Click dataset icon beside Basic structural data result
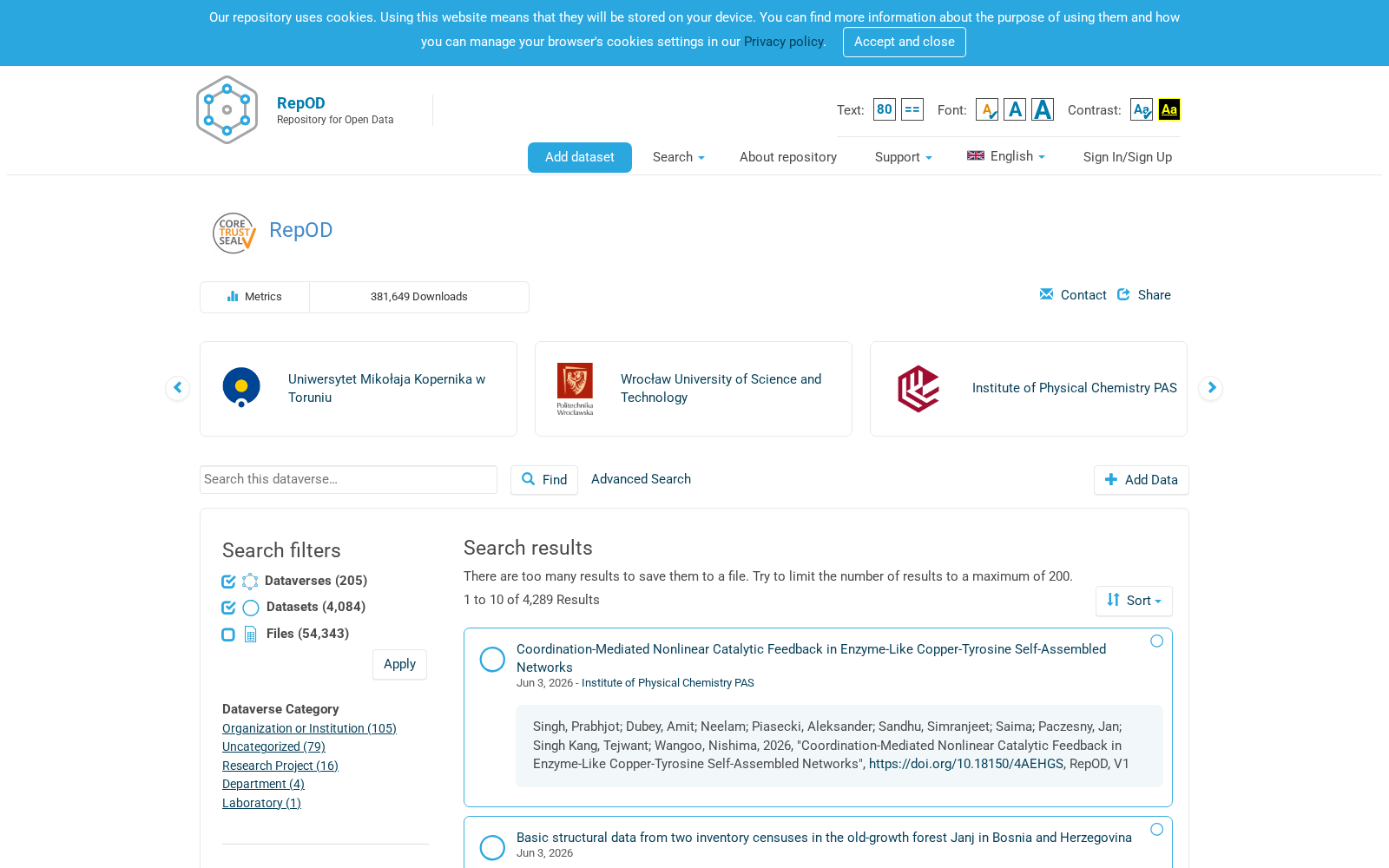The width and height of the screenshot is (1389, 868). pyautogui.click(x=492, y=848)
